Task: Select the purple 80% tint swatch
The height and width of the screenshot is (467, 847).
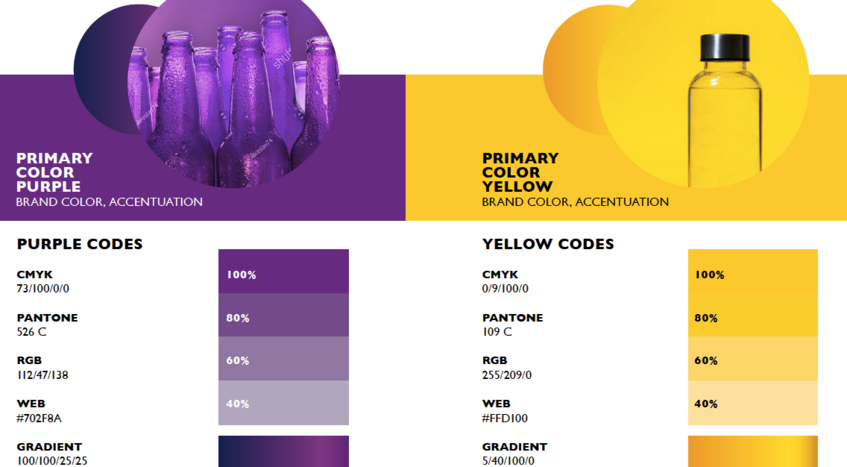Action: (284, 315)
